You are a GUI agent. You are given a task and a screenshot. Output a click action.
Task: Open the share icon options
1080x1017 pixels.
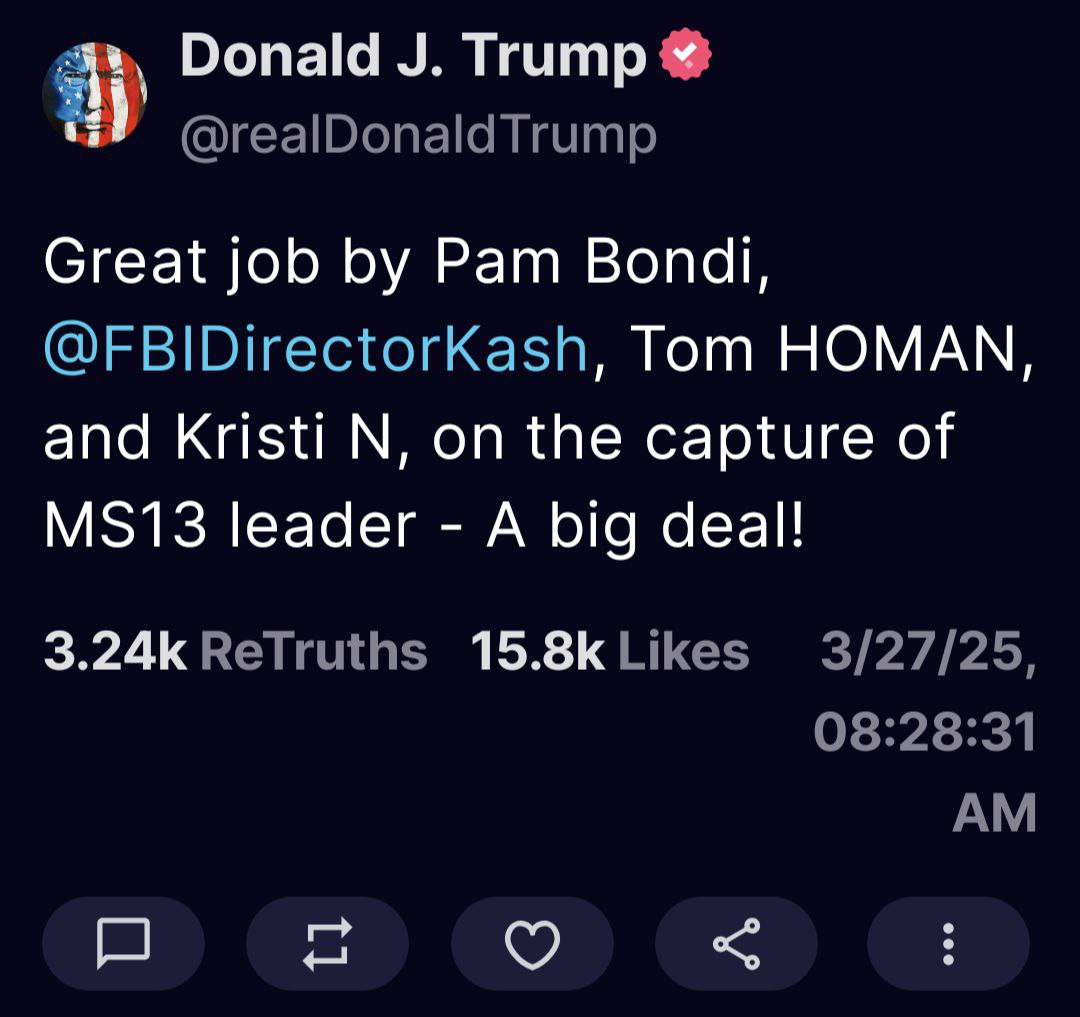[736, 943]
